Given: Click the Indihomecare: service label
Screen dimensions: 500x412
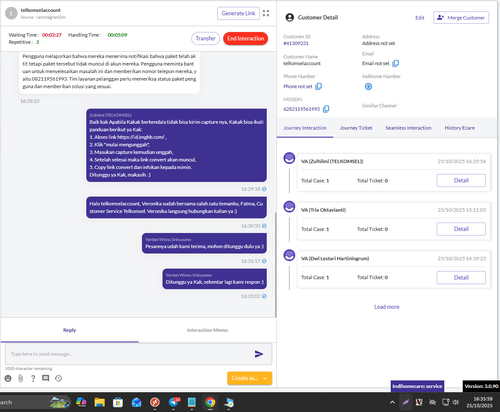Looking at the screenshot, I should click(417, 386).
